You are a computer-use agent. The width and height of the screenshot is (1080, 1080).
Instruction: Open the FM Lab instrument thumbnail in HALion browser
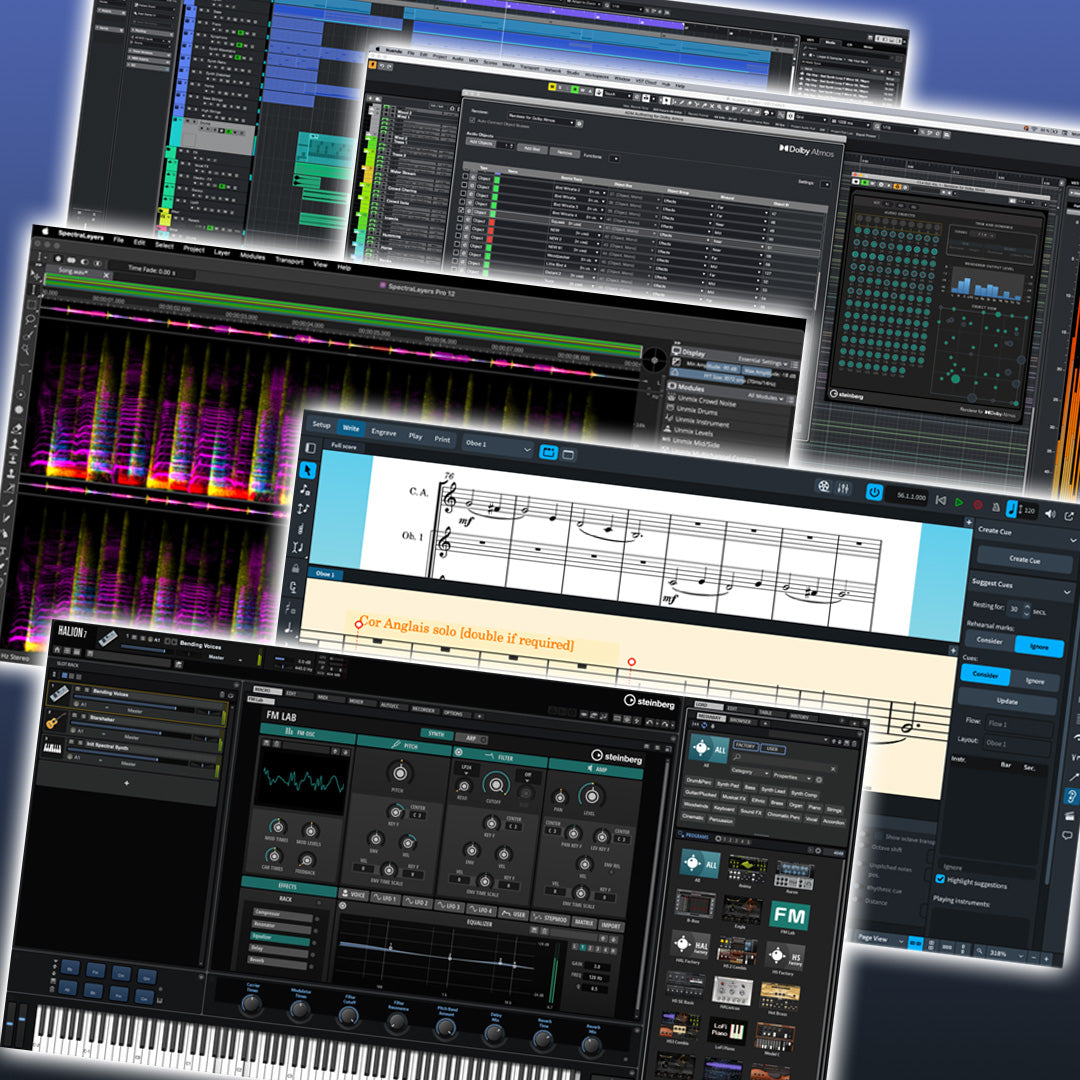click(x=789, y=915)
